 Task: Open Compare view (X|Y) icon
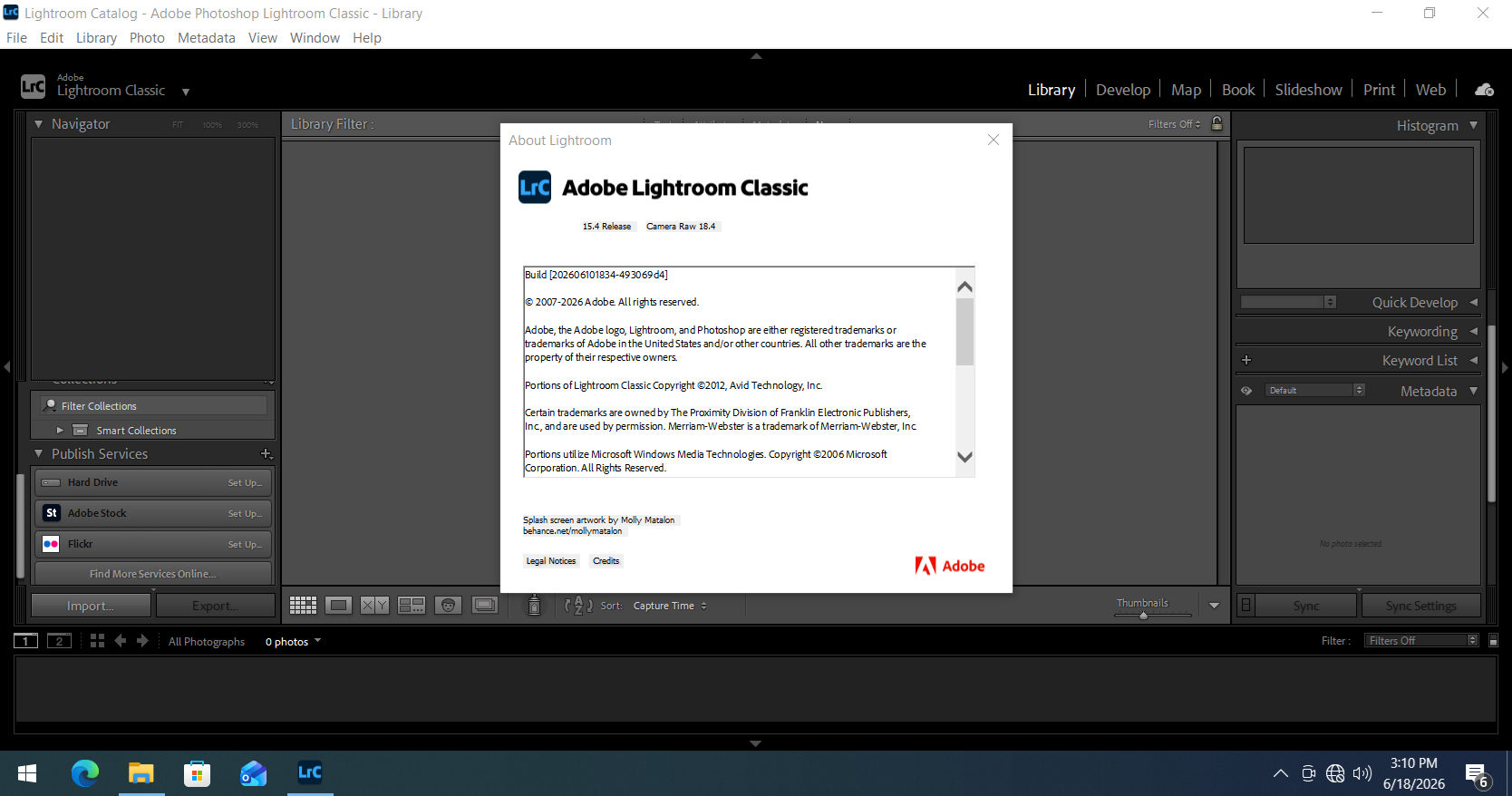(x=374, y=605)
